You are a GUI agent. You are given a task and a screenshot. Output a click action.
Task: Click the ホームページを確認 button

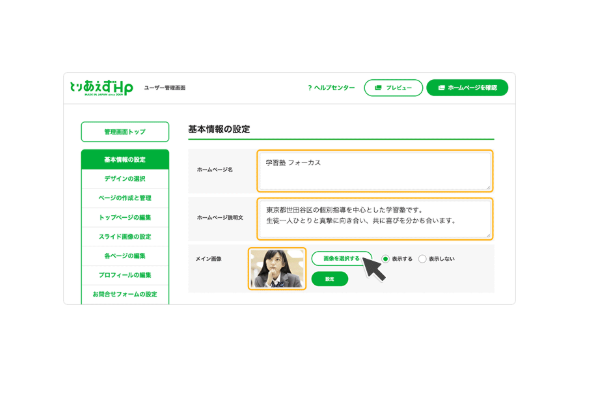[467, 88]
